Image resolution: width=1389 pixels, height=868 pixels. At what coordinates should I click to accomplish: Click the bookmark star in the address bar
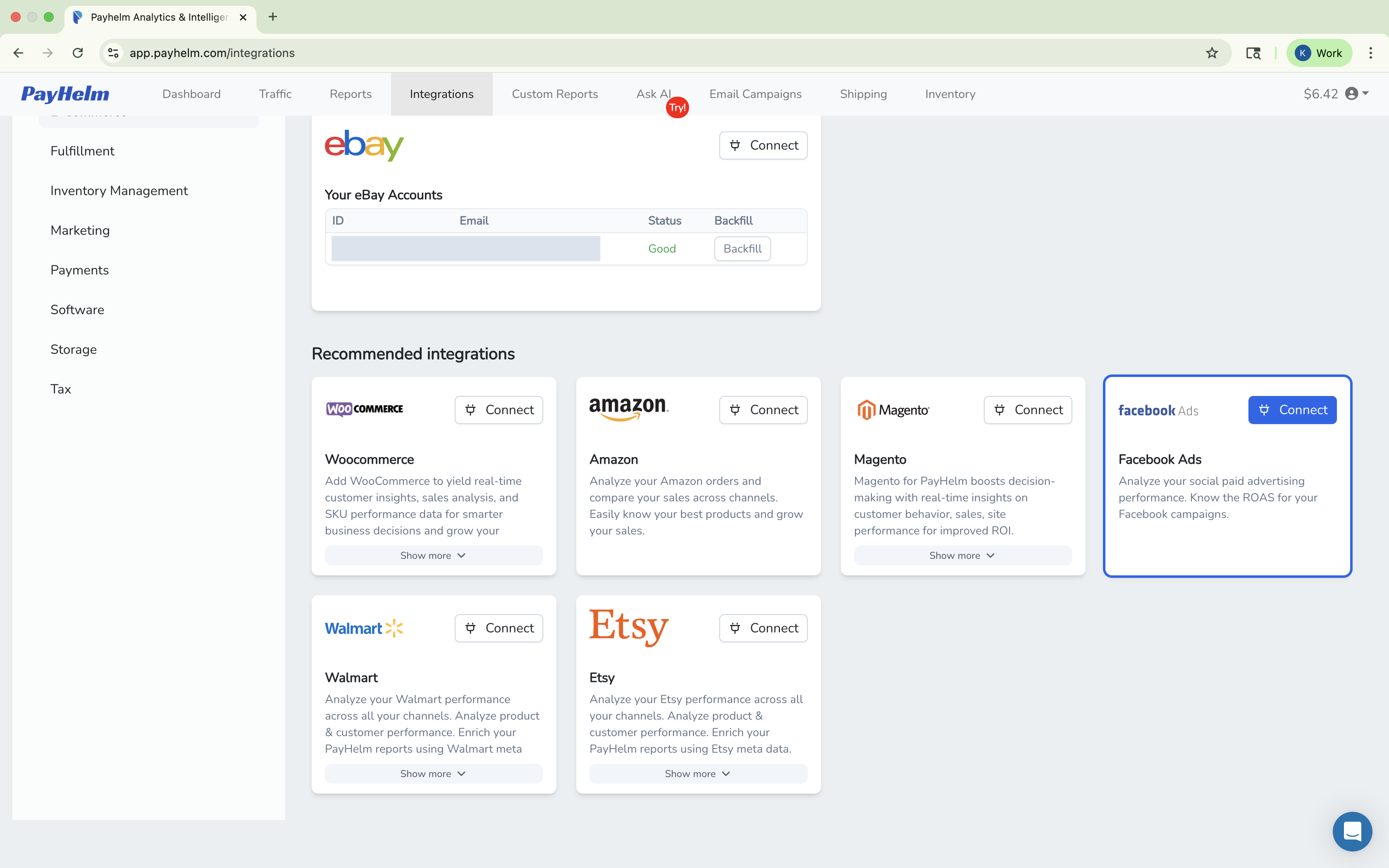(1211, 53)
